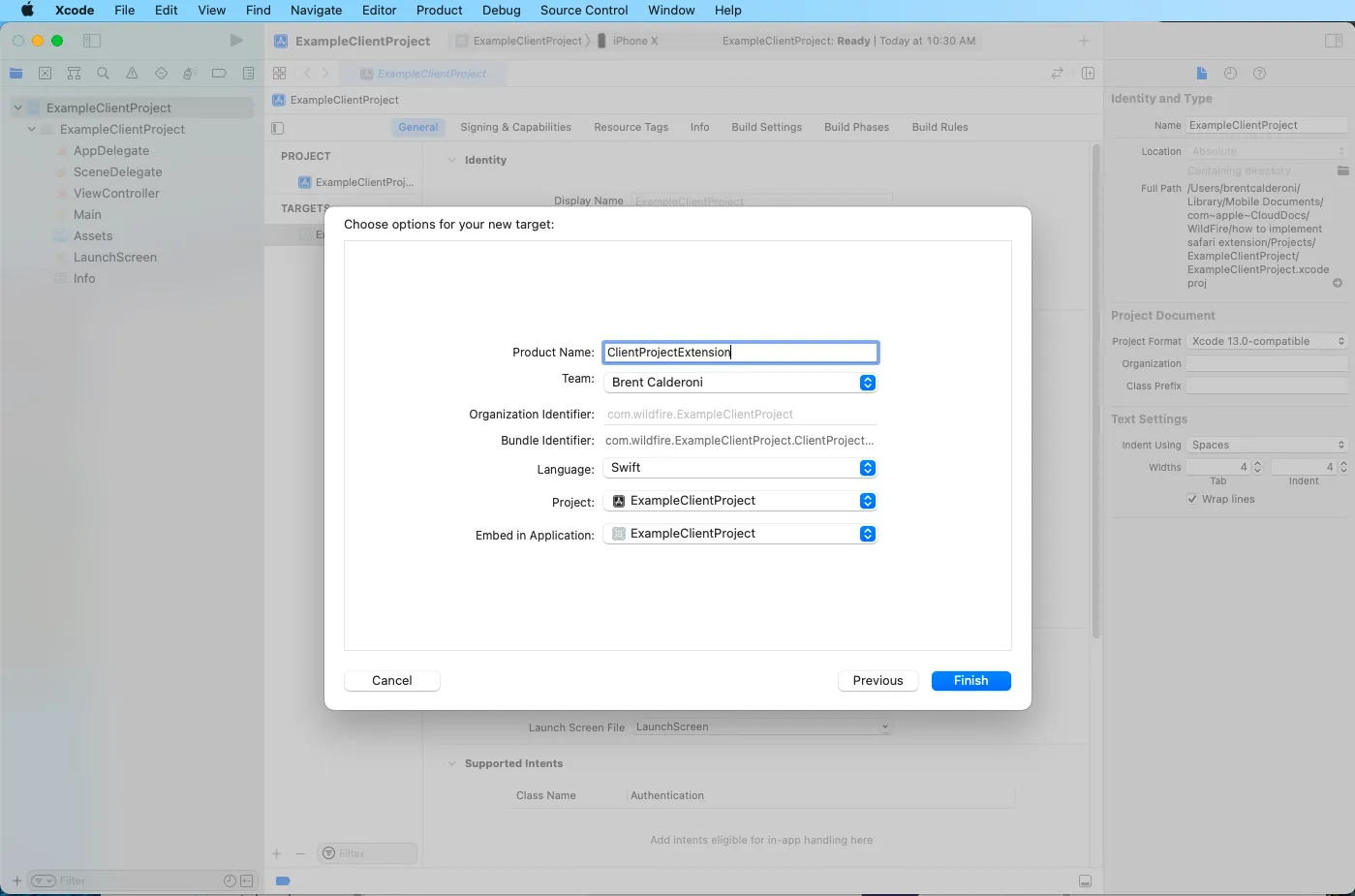Click the Previous button

click(x=878, y=681)
